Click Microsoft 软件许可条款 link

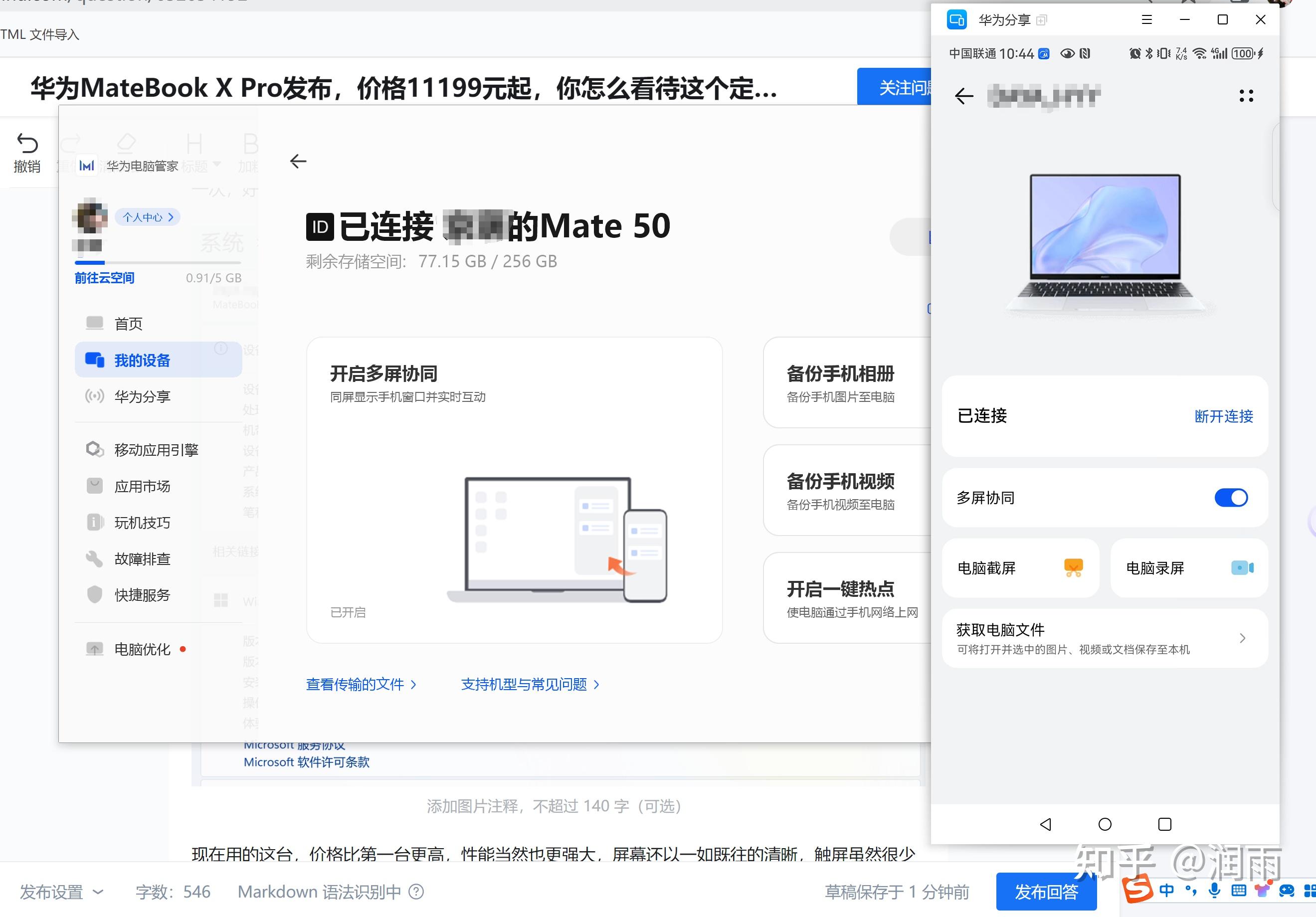307,762
